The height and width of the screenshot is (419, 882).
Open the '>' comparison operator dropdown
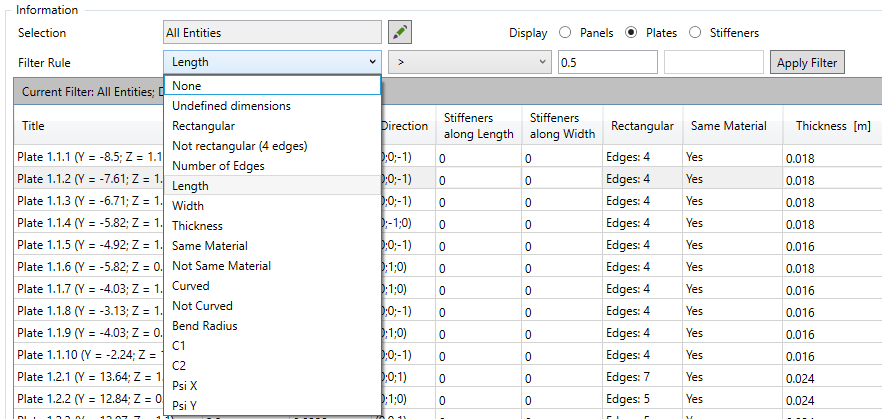click(x=470, y=62)
